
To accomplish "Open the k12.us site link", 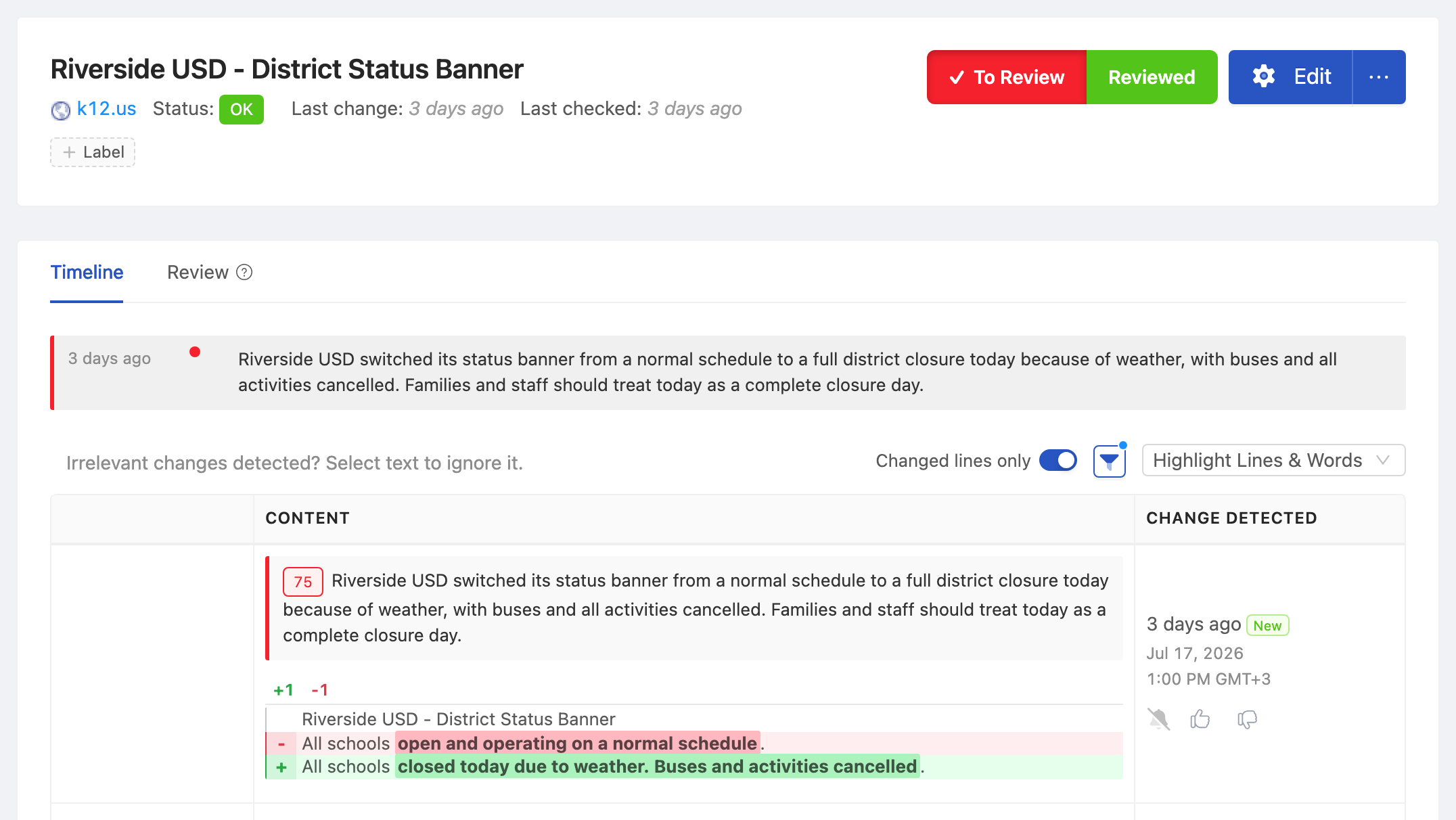I will [x=106, y=109].
